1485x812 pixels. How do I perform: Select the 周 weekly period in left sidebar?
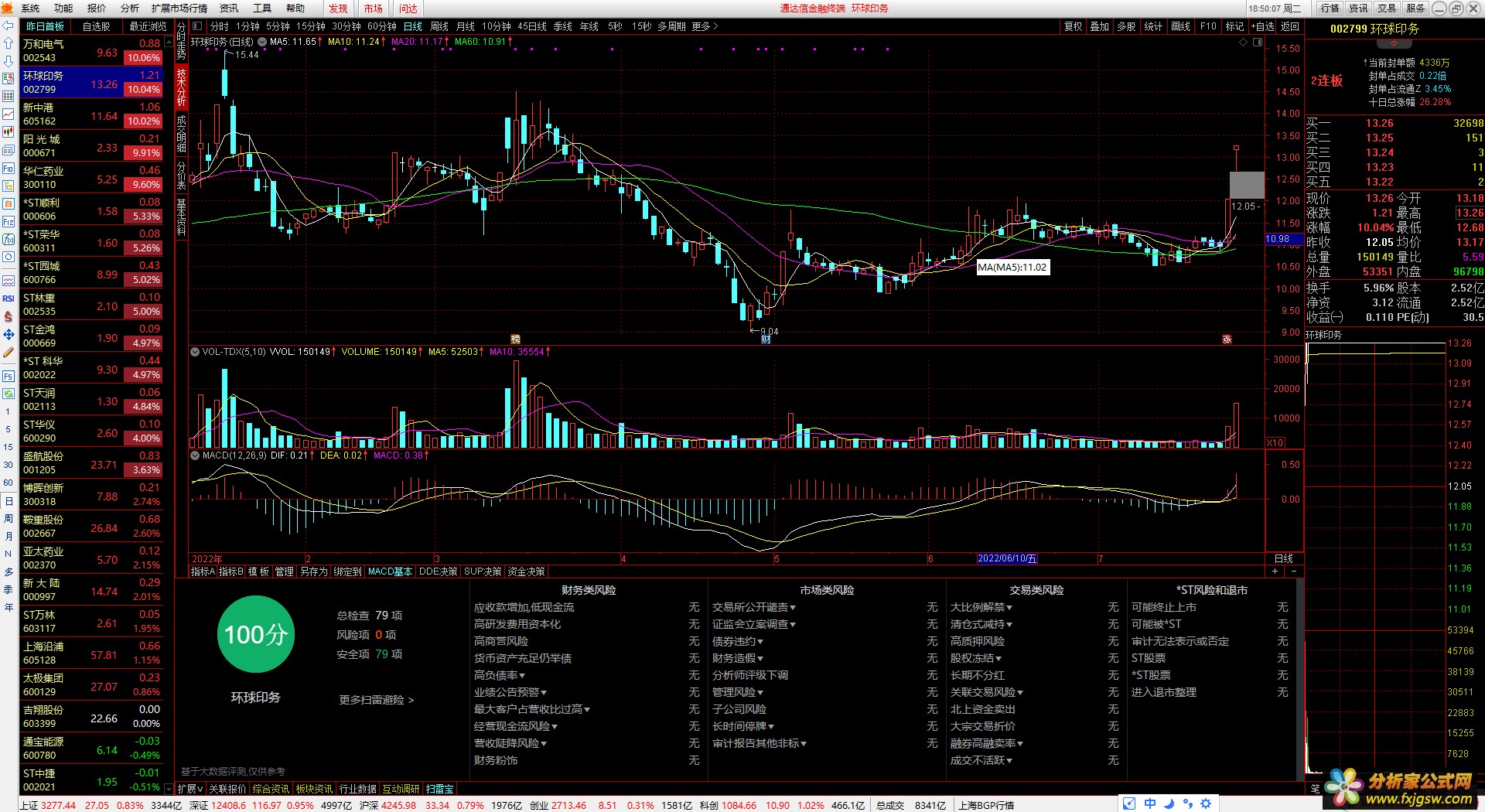pos(9,518)
